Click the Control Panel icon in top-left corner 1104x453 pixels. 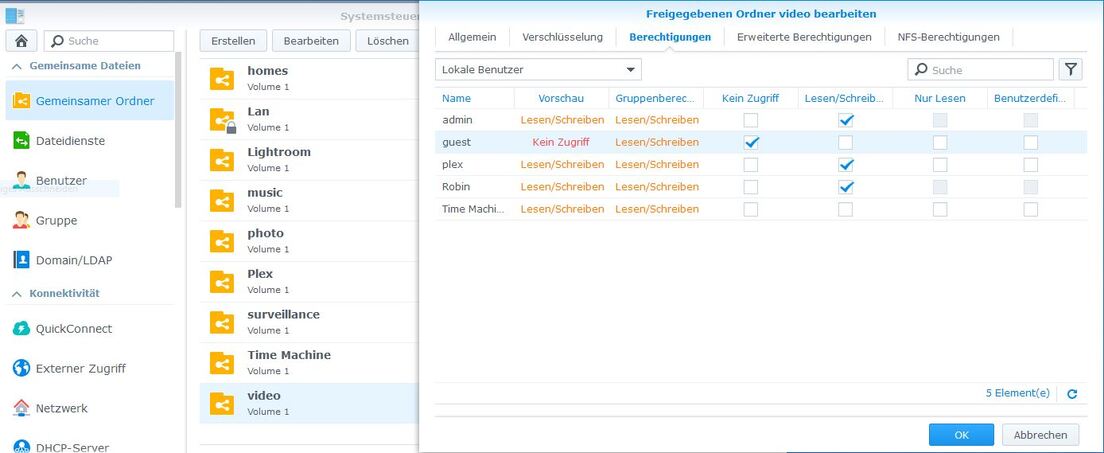14,15
